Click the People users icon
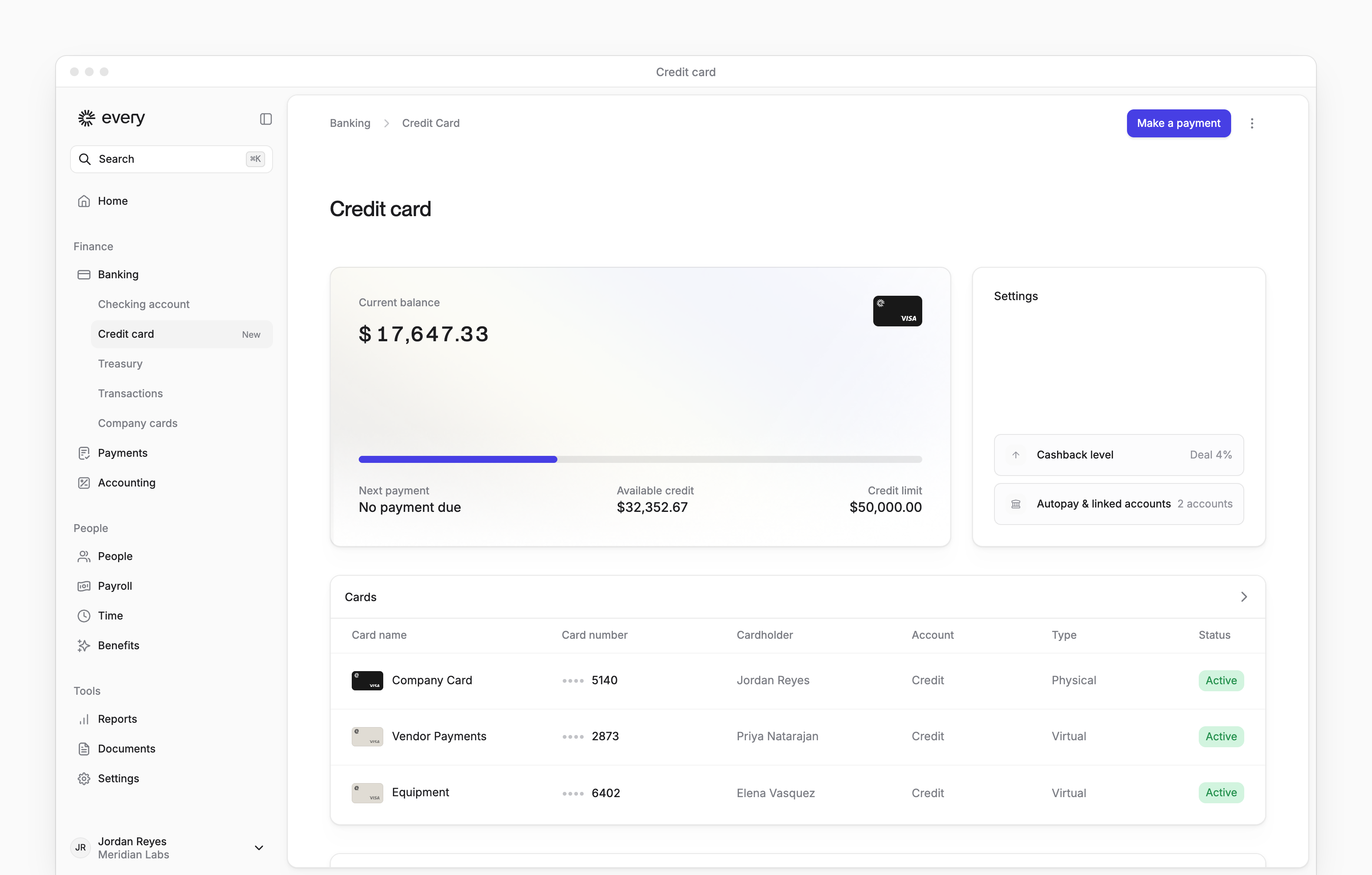 84,556
